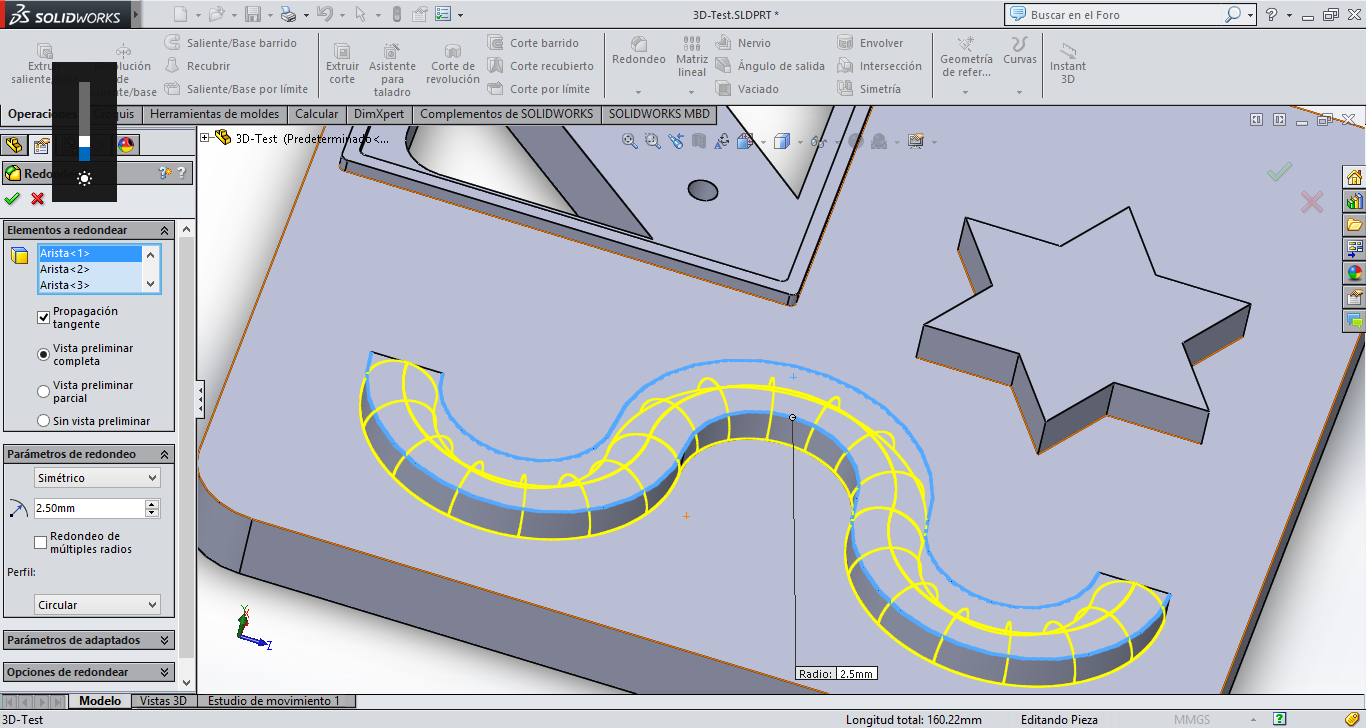Click the large red X in the viewport corner
The width and height of the screenshot is (1366, 728).
click(x=1312, y=202)
